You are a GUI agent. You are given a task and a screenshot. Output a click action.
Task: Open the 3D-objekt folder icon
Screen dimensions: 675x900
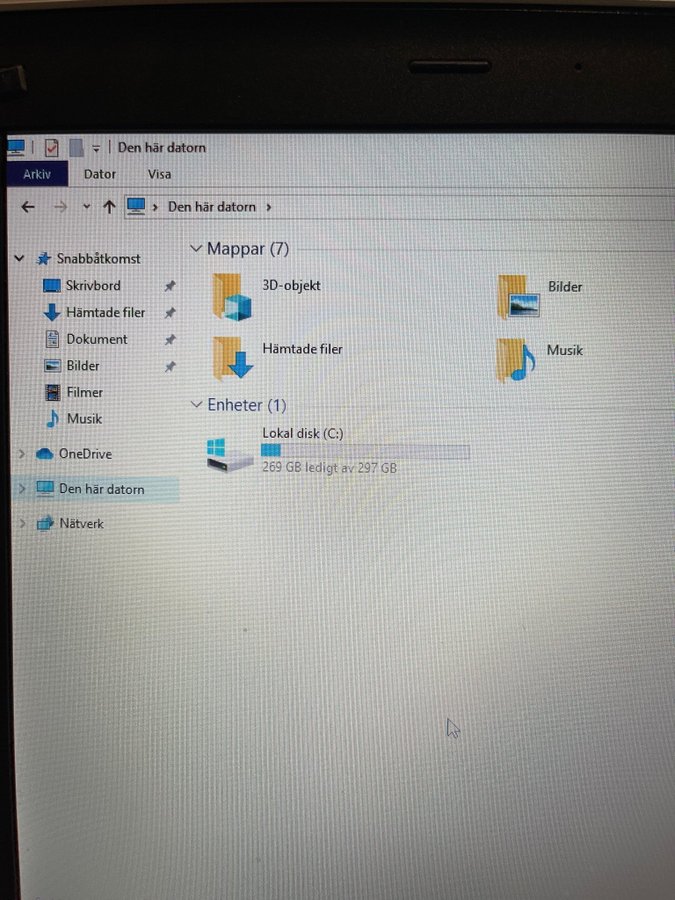click(x=232, y=297)
